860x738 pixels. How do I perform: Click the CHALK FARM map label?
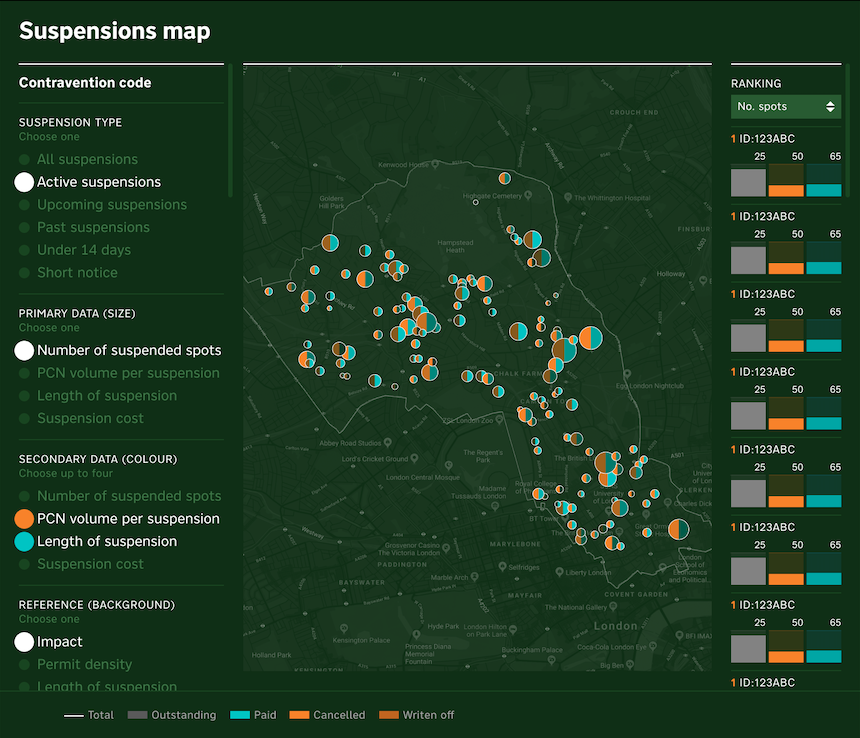coord(519,373)
